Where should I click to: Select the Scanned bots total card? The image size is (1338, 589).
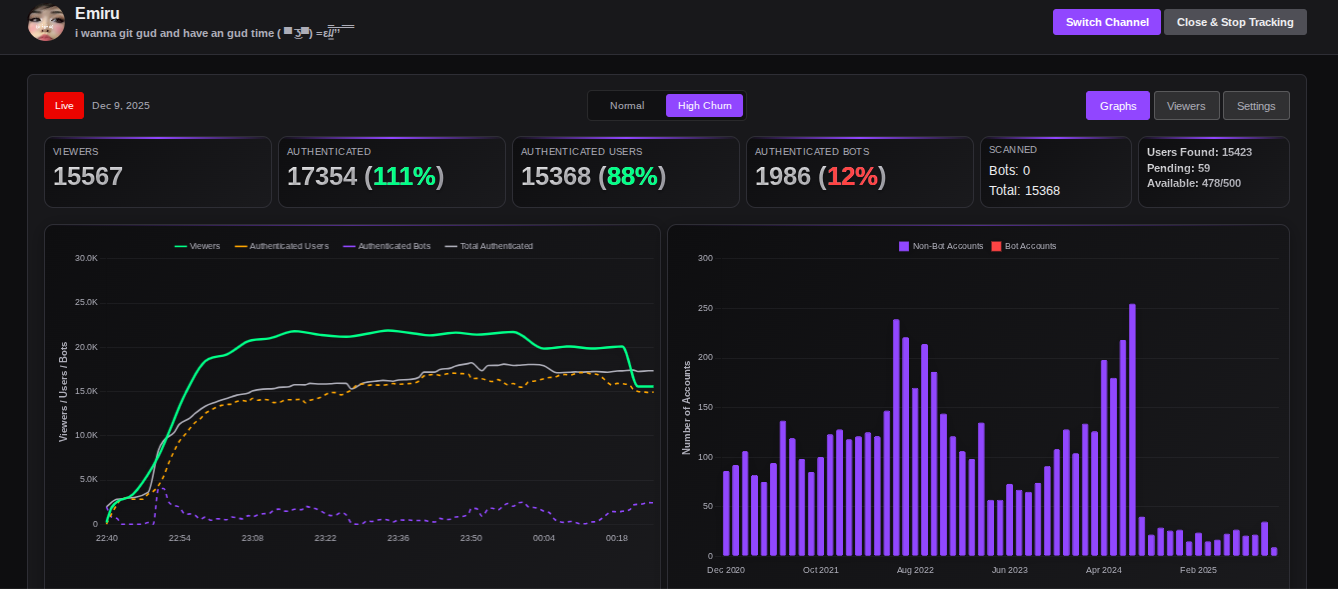[x=1056, y=172]
